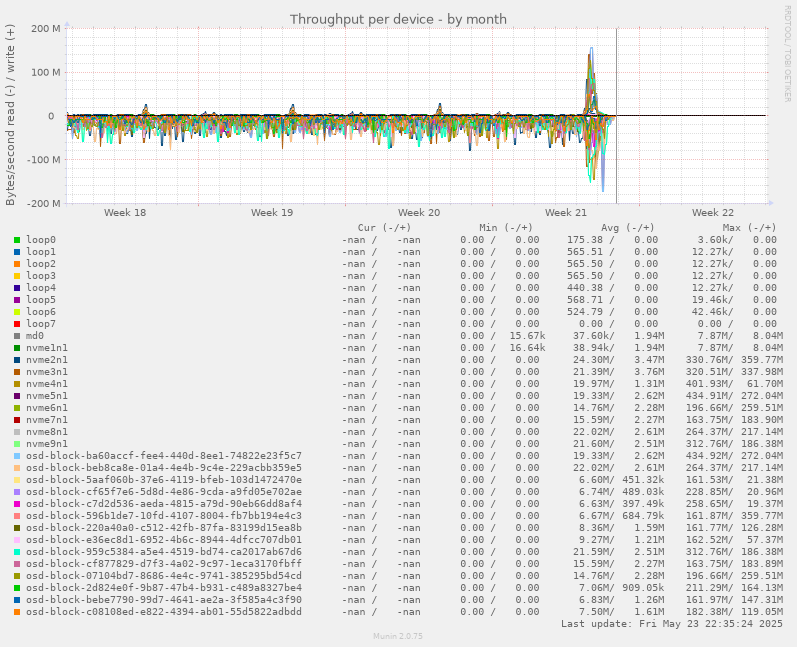Select the loop1 legend label
The width and height of the screenshot is (797, 647).
point(41,252)
